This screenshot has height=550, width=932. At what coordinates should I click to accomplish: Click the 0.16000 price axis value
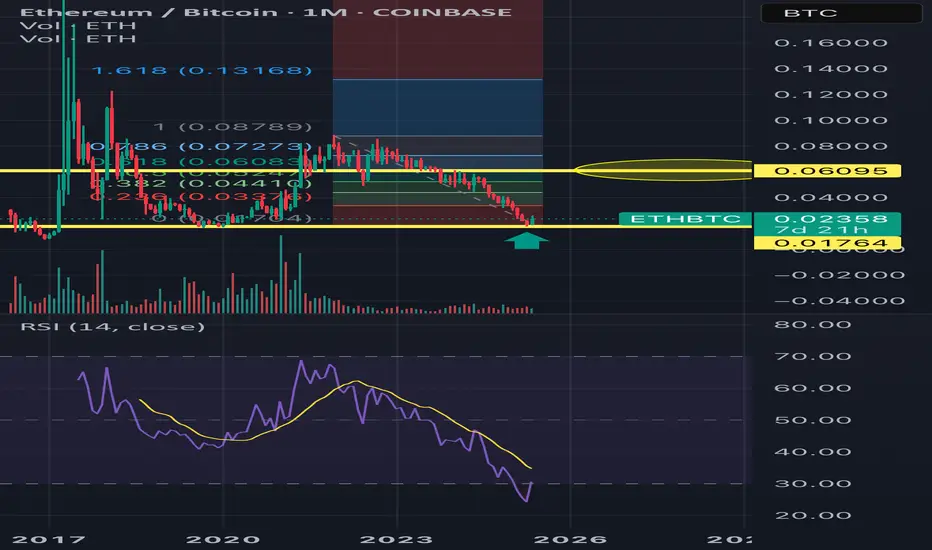tap(831, 43)
